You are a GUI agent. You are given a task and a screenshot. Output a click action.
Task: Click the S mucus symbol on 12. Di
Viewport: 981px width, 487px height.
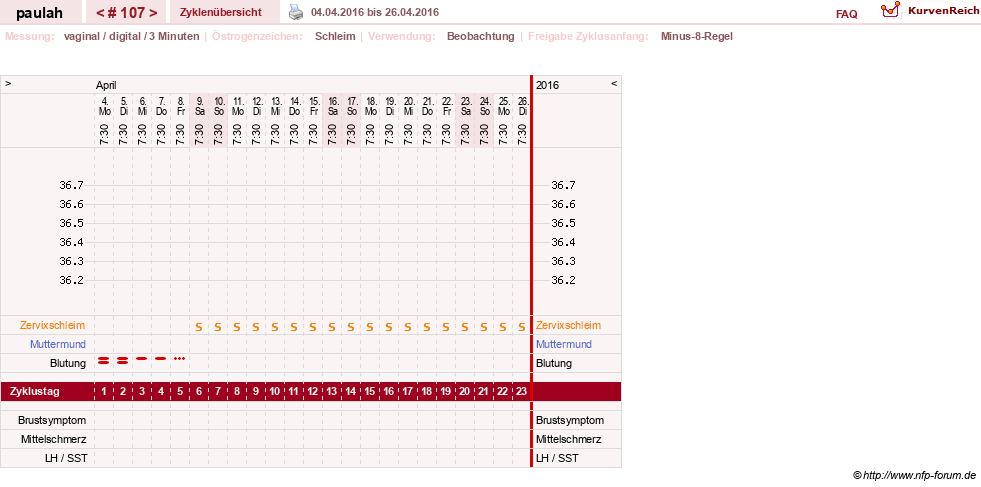coord(256,326)
